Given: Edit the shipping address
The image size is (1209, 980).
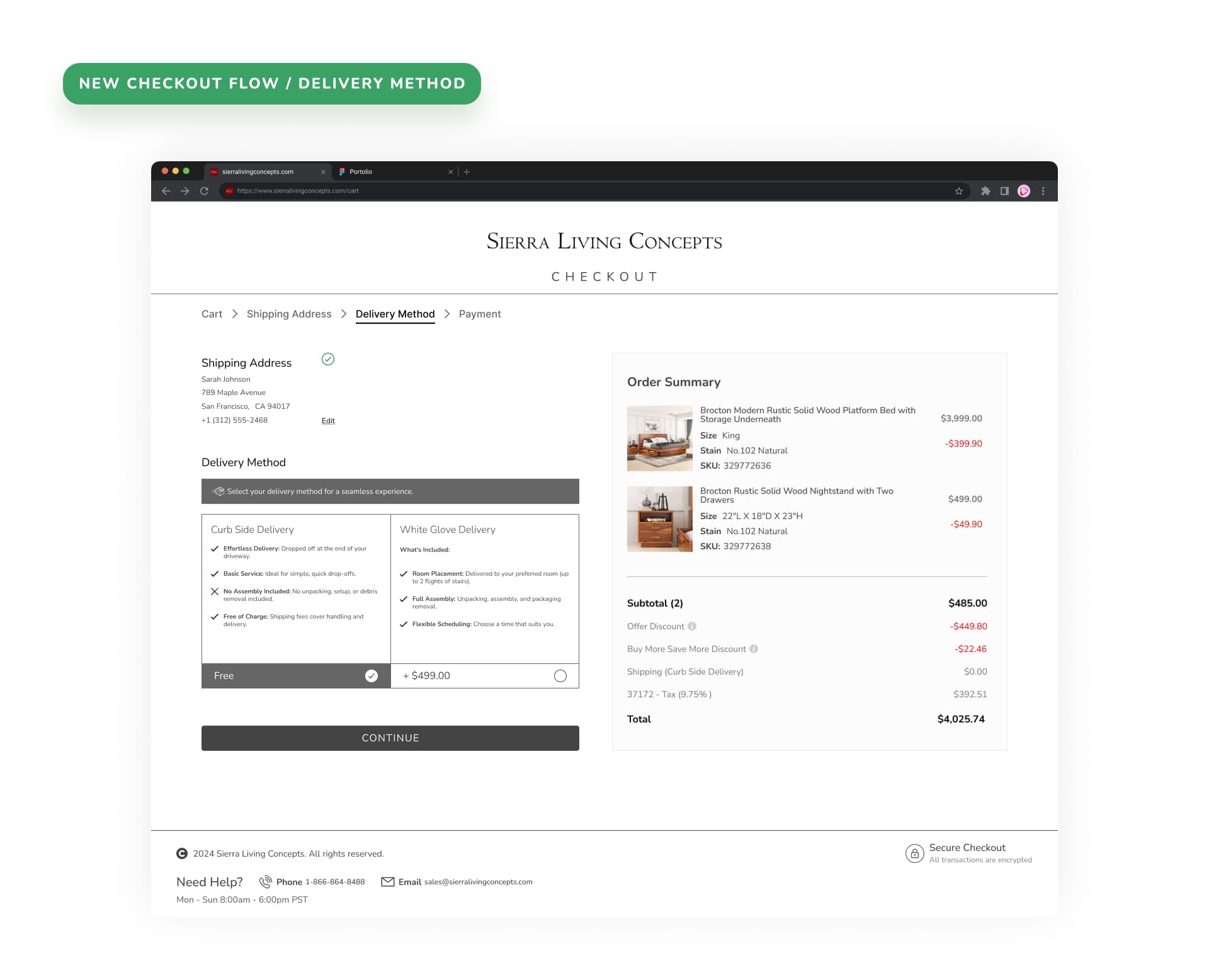Looking at the screenshot, I should click(328, 421).
